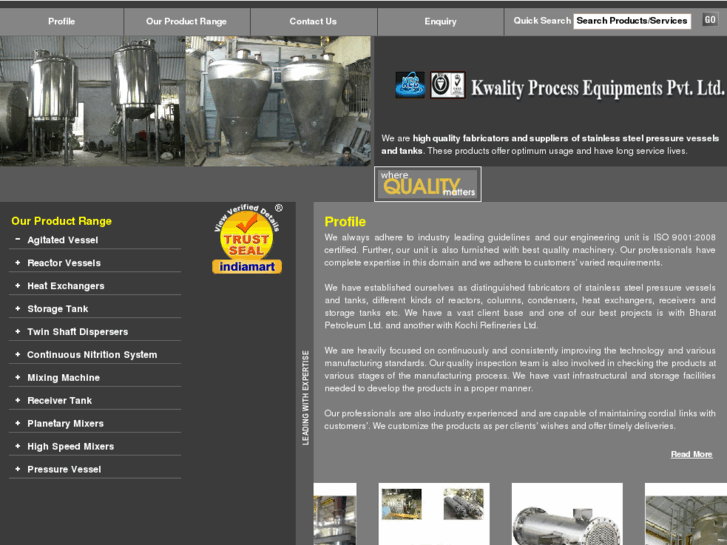
Task: Open the Agitated Vessel product link
Action: click(x=63, y=240)
